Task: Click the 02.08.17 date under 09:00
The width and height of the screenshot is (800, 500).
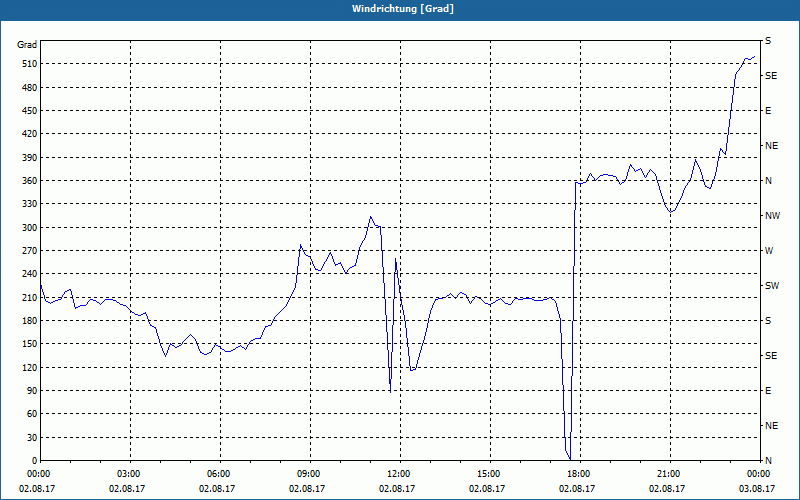Action: coord(307,489)
